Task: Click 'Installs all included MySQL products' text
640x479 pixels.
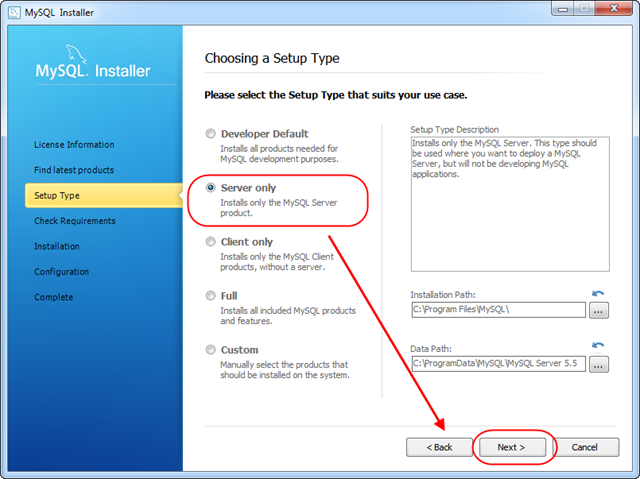Action: pos(288,316)
